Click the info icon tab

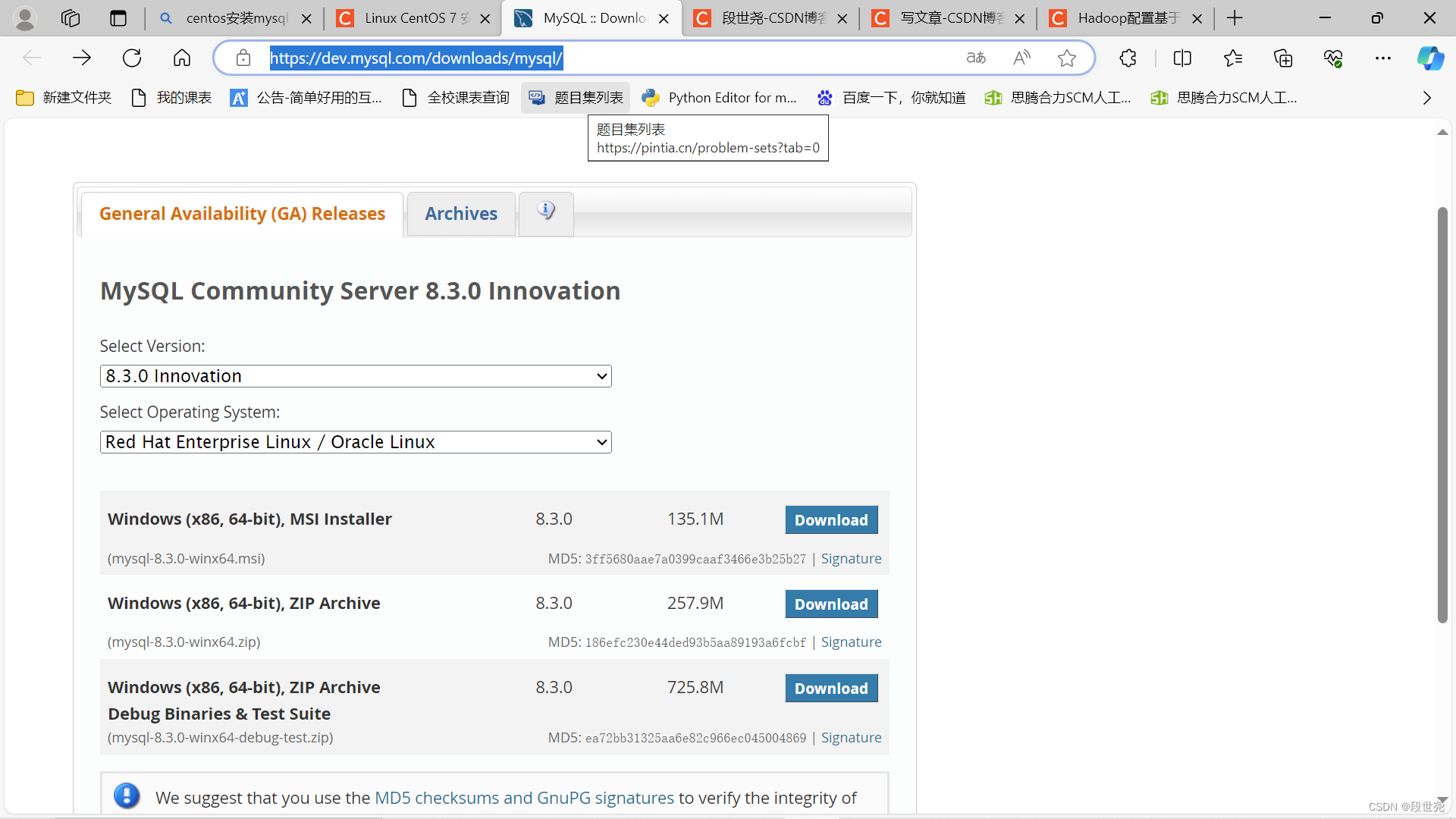[x=546, y=212]
